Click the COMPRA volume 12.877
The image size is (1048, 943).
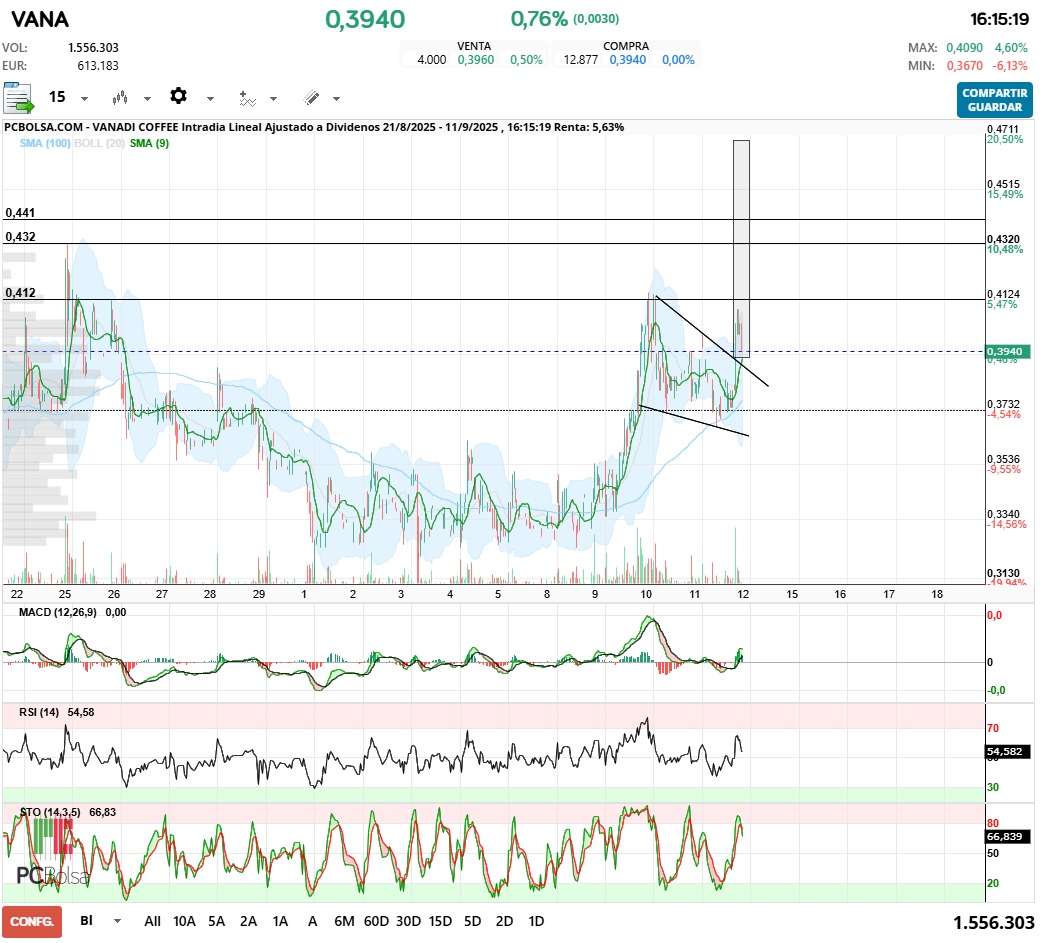click(581, 60)
